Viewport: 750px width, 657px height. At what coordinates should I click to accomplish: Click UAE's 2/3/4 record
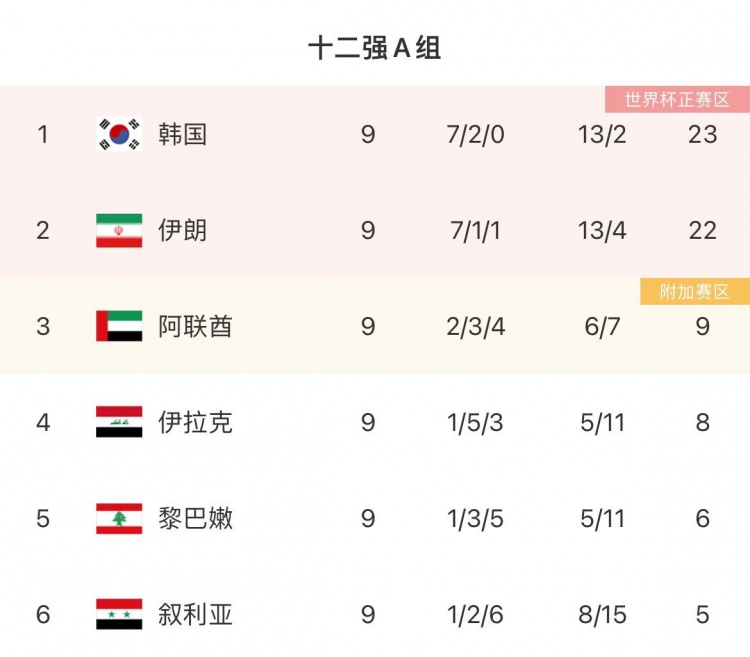[x=475, y=327]
